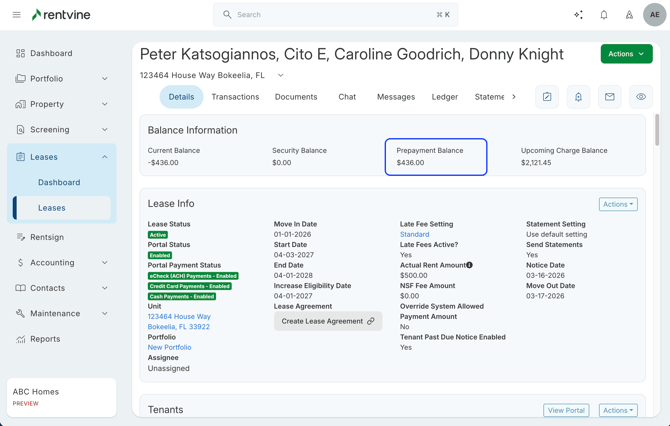Open the Ledger tab

point(444,97)
